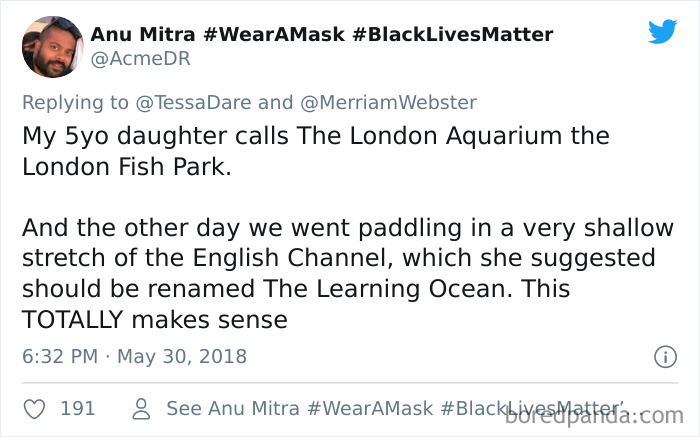Open Anu Mitra's profile picture
Viewport: 700px width, 437px height.
[51, 46]
